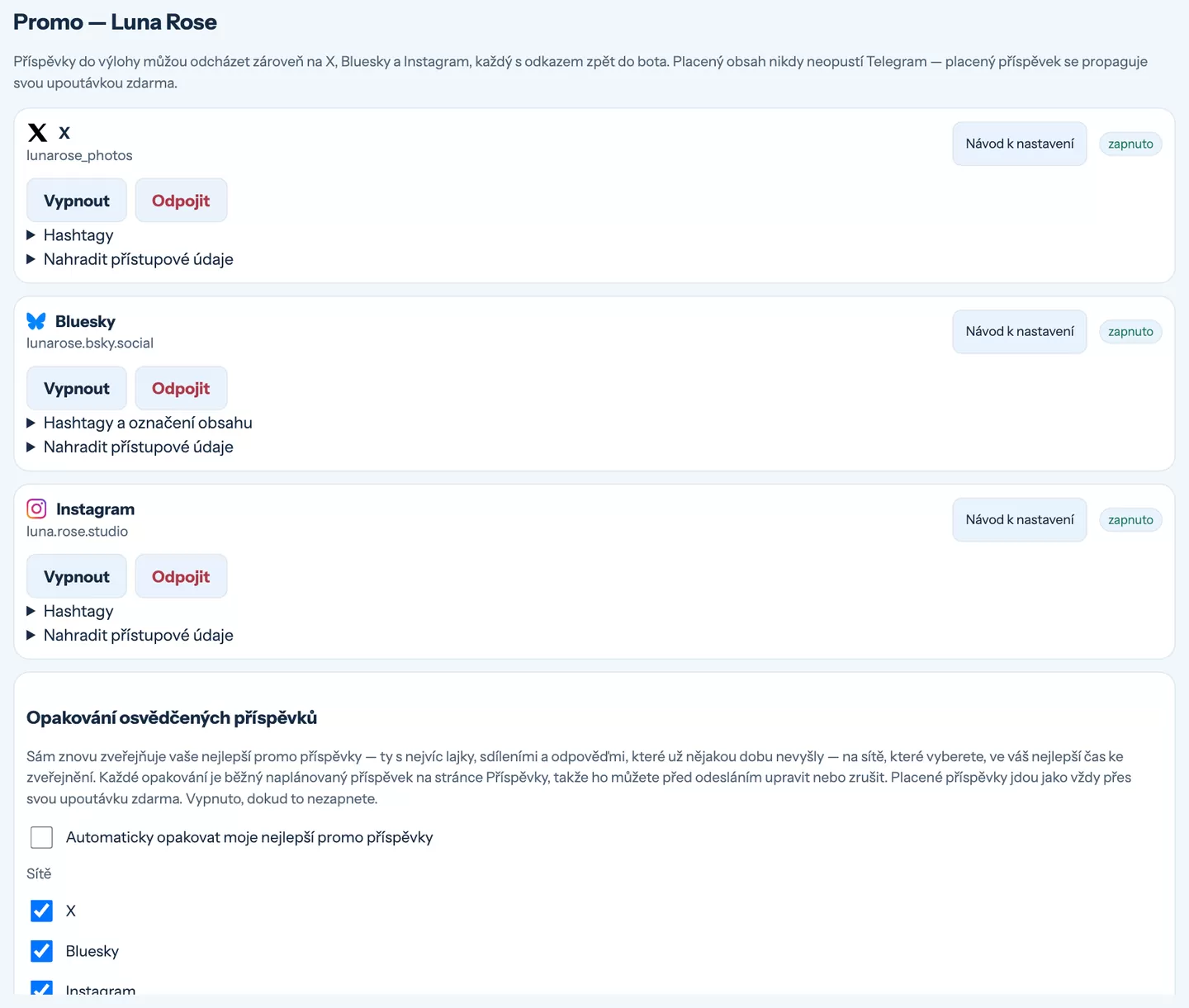Open Návod k nastavení for Instagram
This screenshot has height=1008, width=1189.
click(1020, 520)
